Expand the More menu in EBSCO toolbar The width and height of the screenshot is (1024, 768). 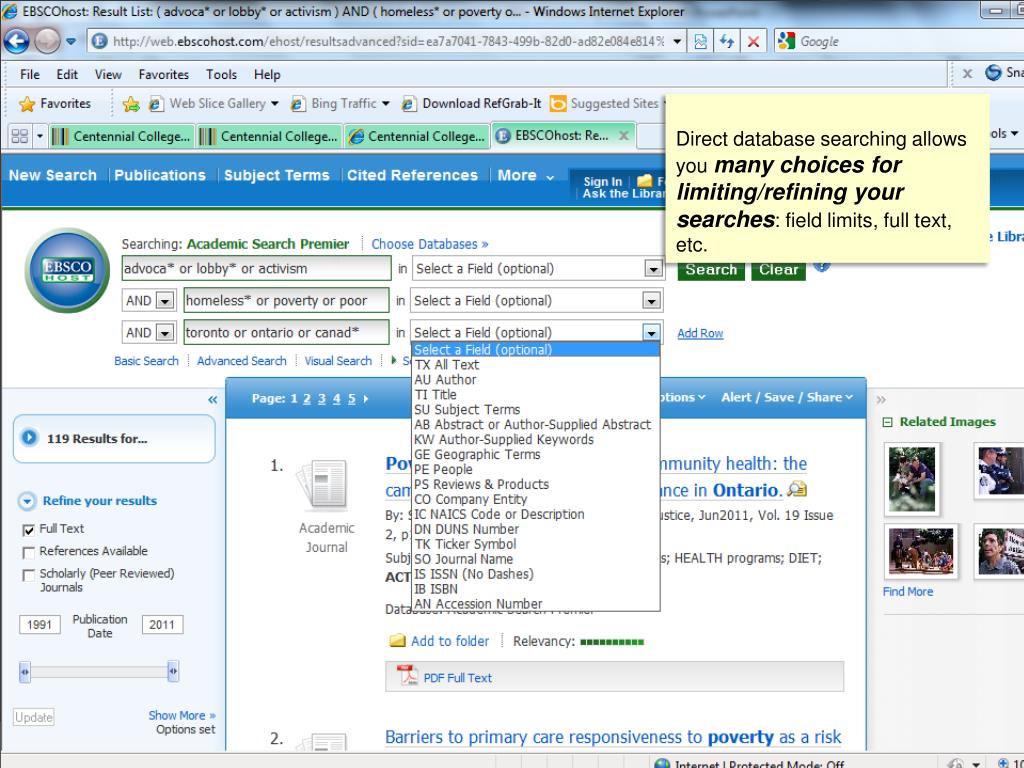(x=526, y=176)
